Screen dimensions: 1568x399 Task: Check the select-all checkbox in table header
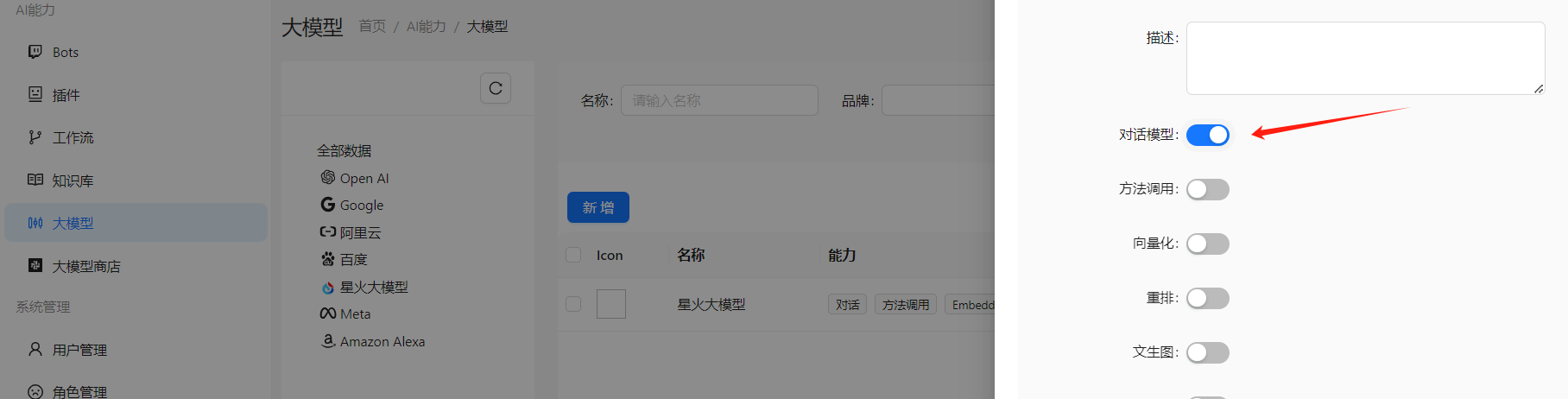pos(573,255)
